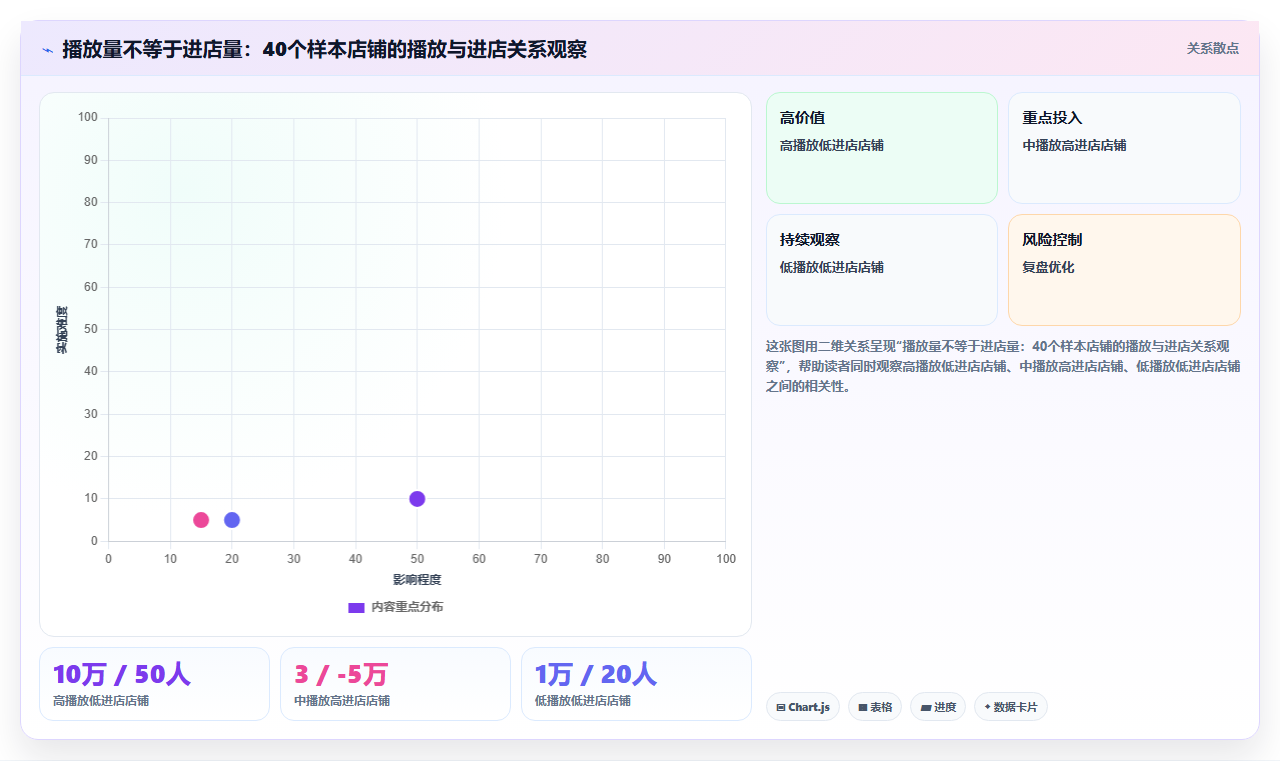1280x761 pixels.
Task: Click 高播放低进店店铺 text in 高价值 card
Action: tap(832, 145)
